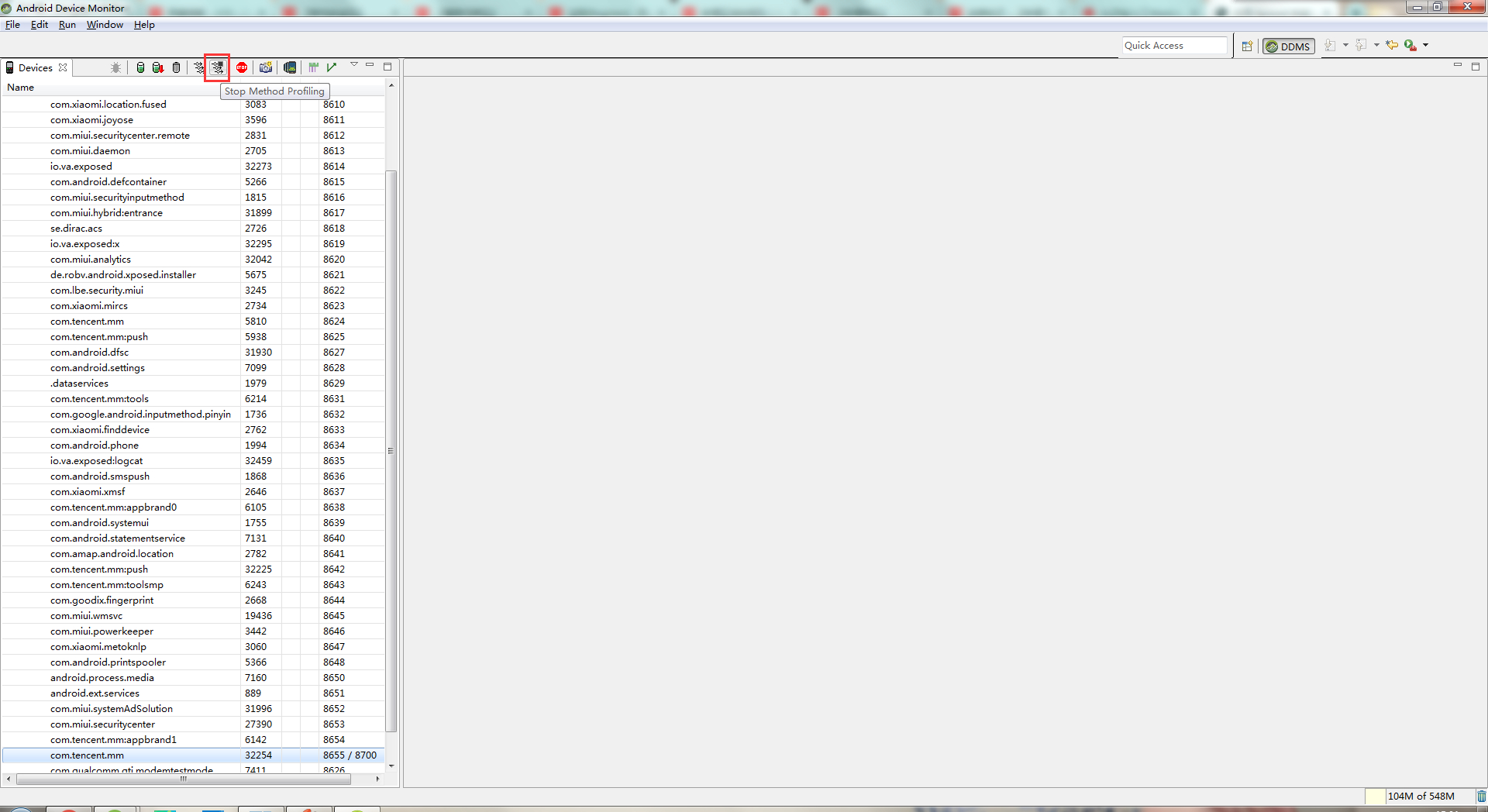Click the Name column header

point(121,88)
